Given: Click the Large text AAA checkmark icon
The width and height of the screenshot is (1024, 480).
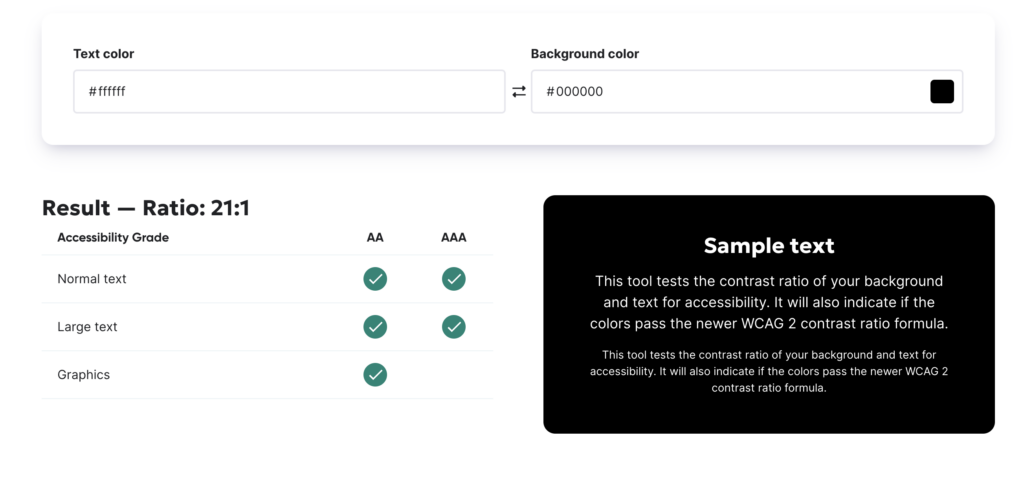Looking at the screenshot, I should (453, 327).
